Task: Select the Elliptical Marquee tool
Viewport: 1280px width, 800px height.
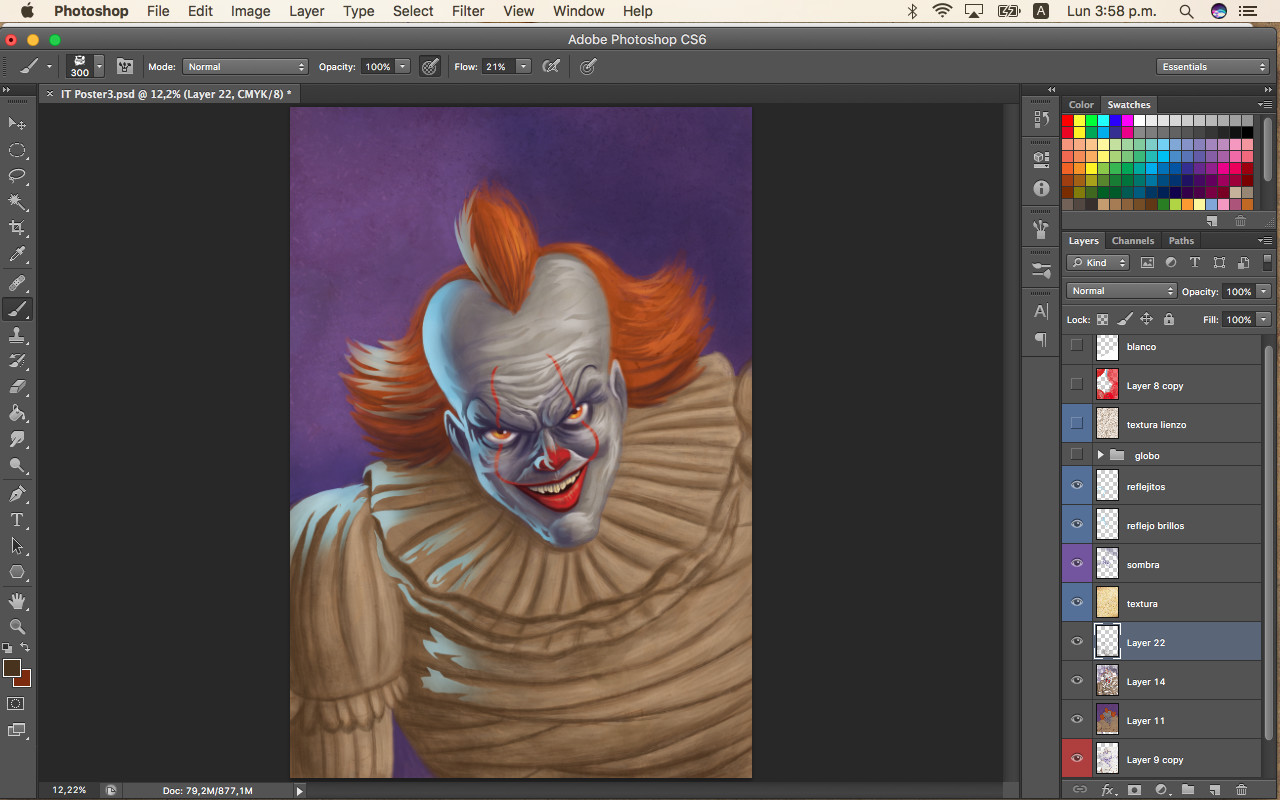Action: point(17,150)
